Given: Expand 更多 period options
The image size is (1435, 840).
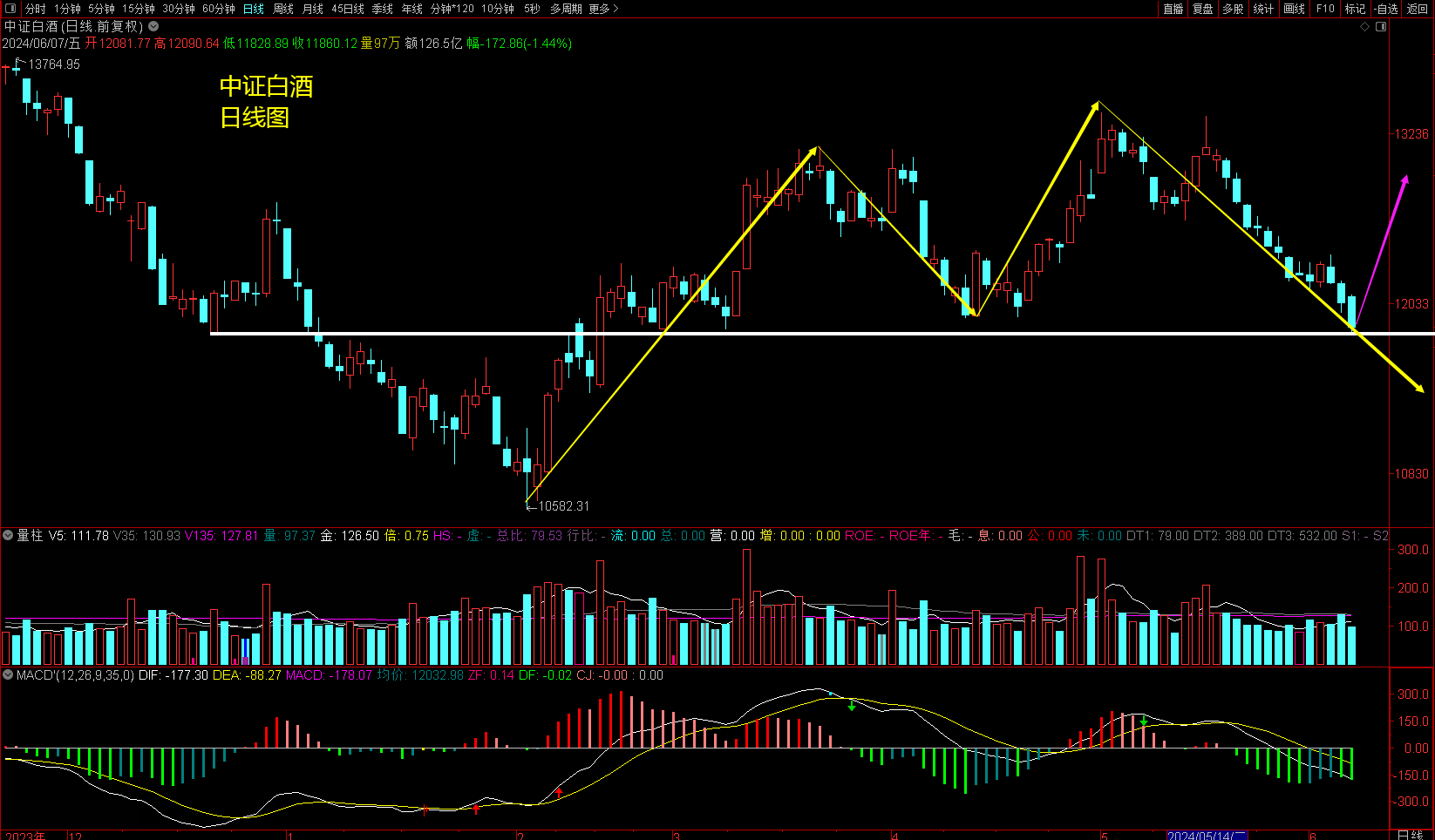Looking at the screenshot, I should [603, 9].
